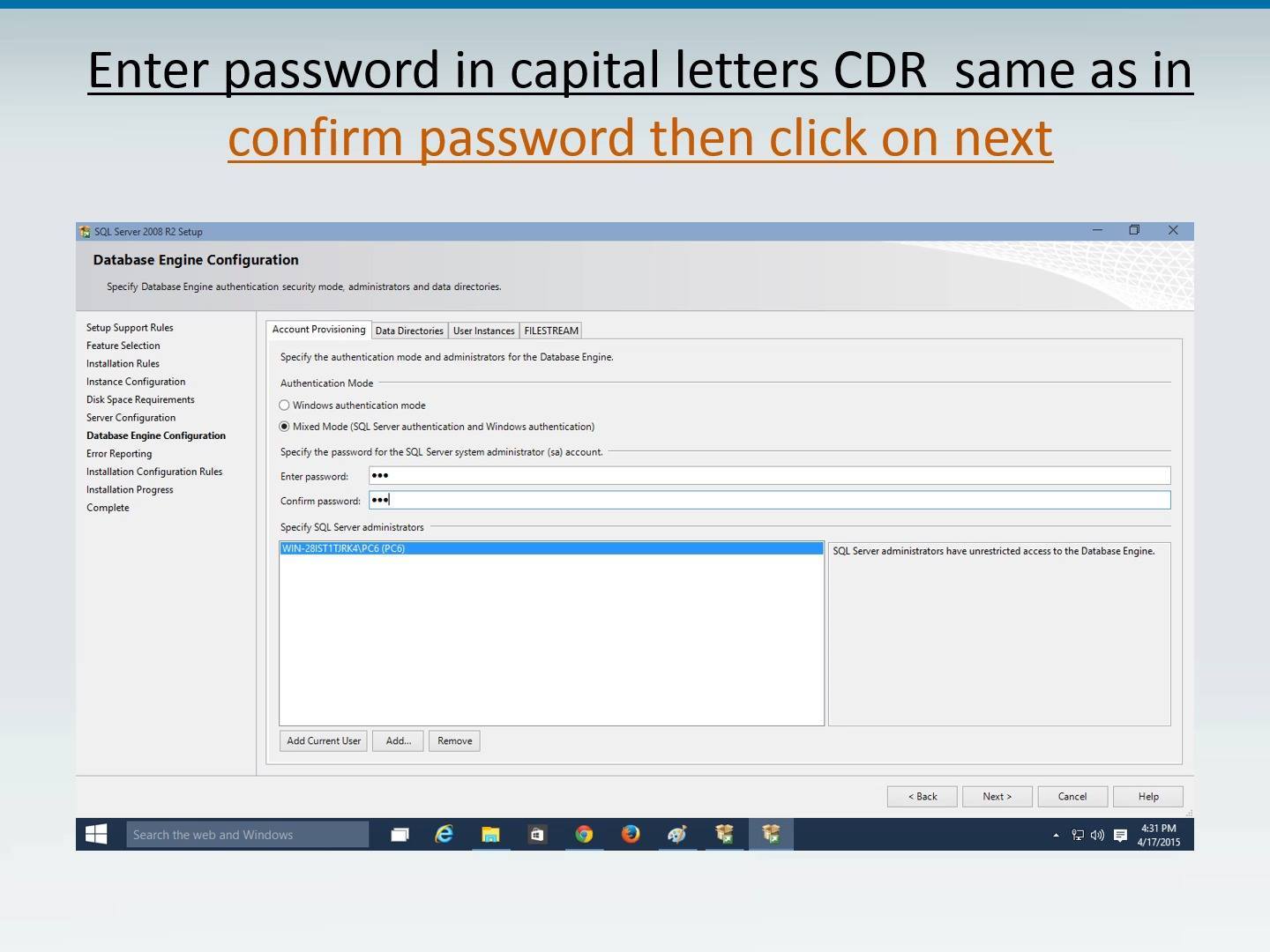Click the Search the web and Windows box
The image size is (1270, 952).
pyautogui.click(x=248, y=834)
